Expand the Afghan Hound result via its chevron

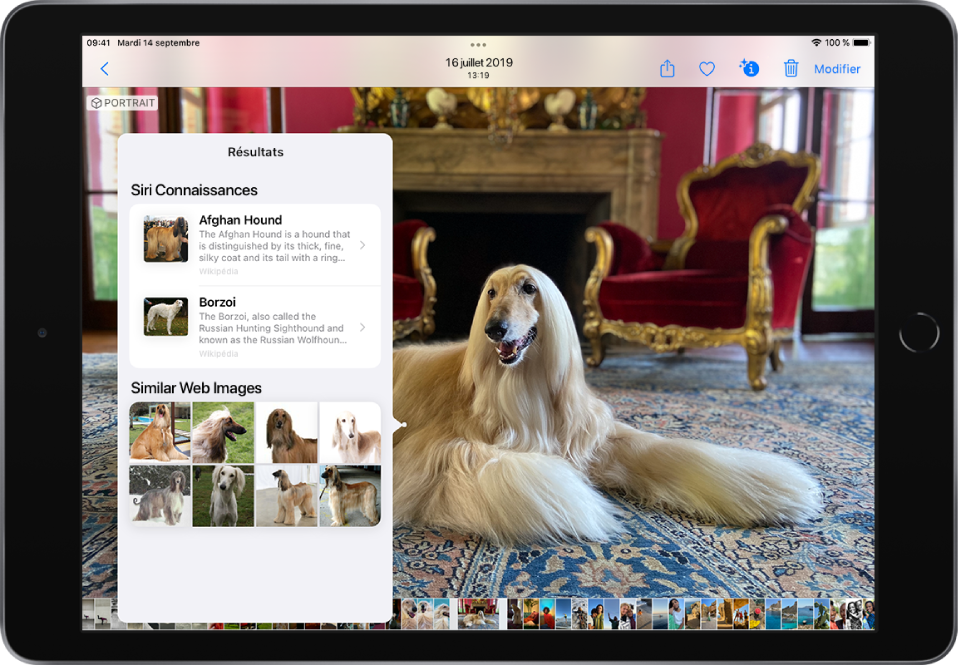362,245
